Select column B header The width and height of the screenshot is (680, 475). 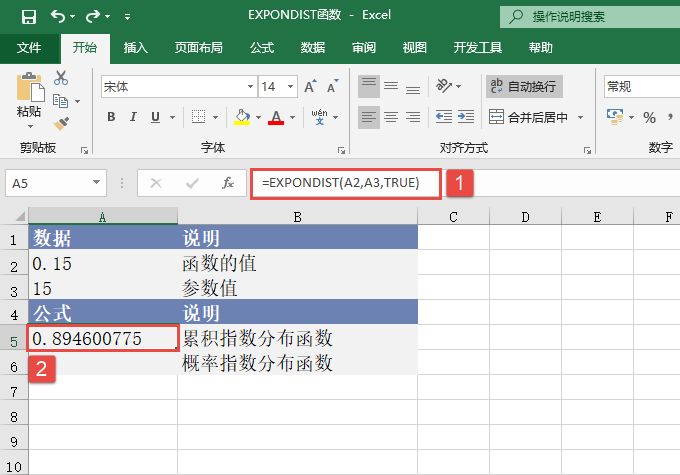click(298, 216)
